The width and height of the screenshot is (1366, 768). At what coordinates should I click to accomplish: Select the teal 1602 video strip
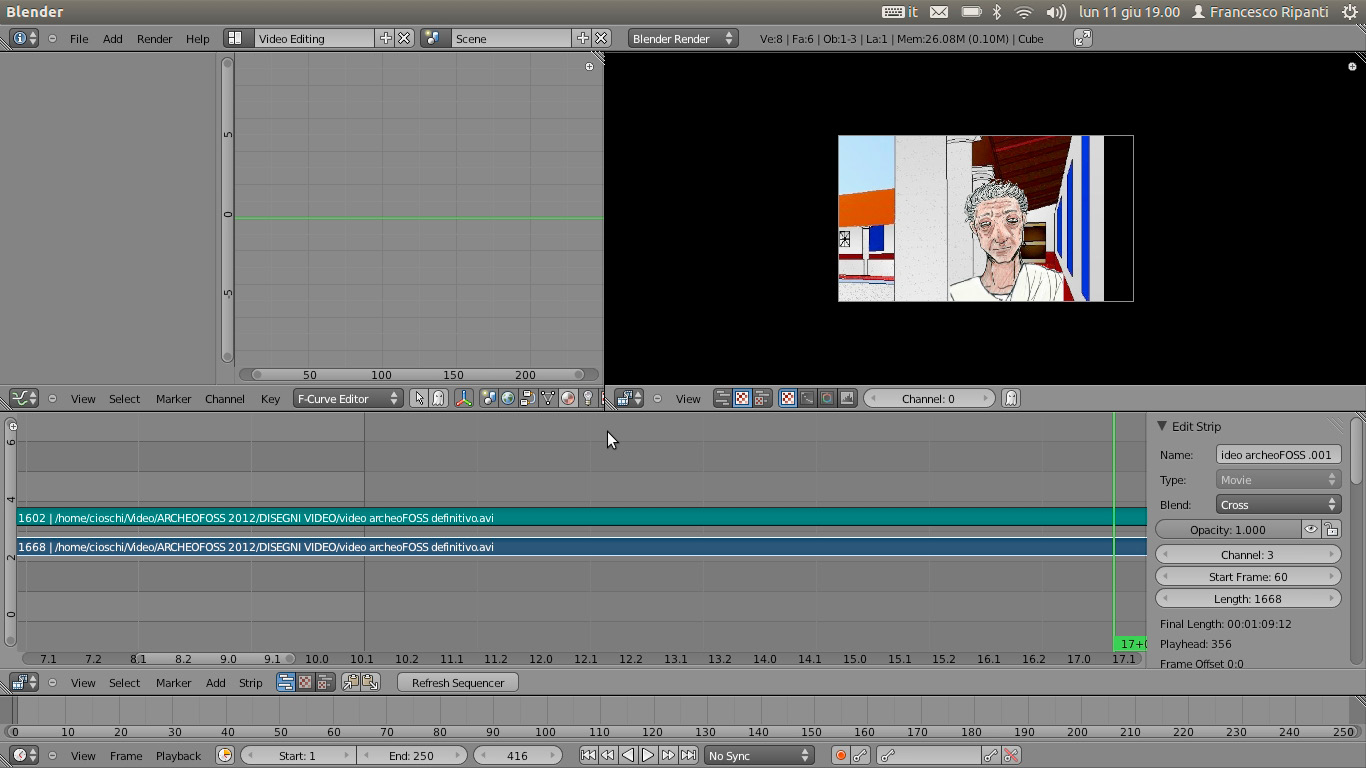[x=581, y=517]
